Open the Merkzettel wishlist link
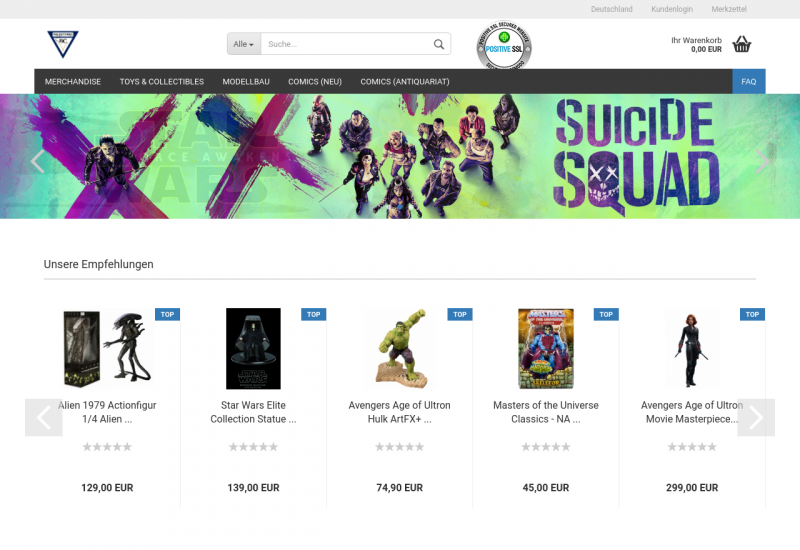800x550 pixels. [x=729, y=9]
